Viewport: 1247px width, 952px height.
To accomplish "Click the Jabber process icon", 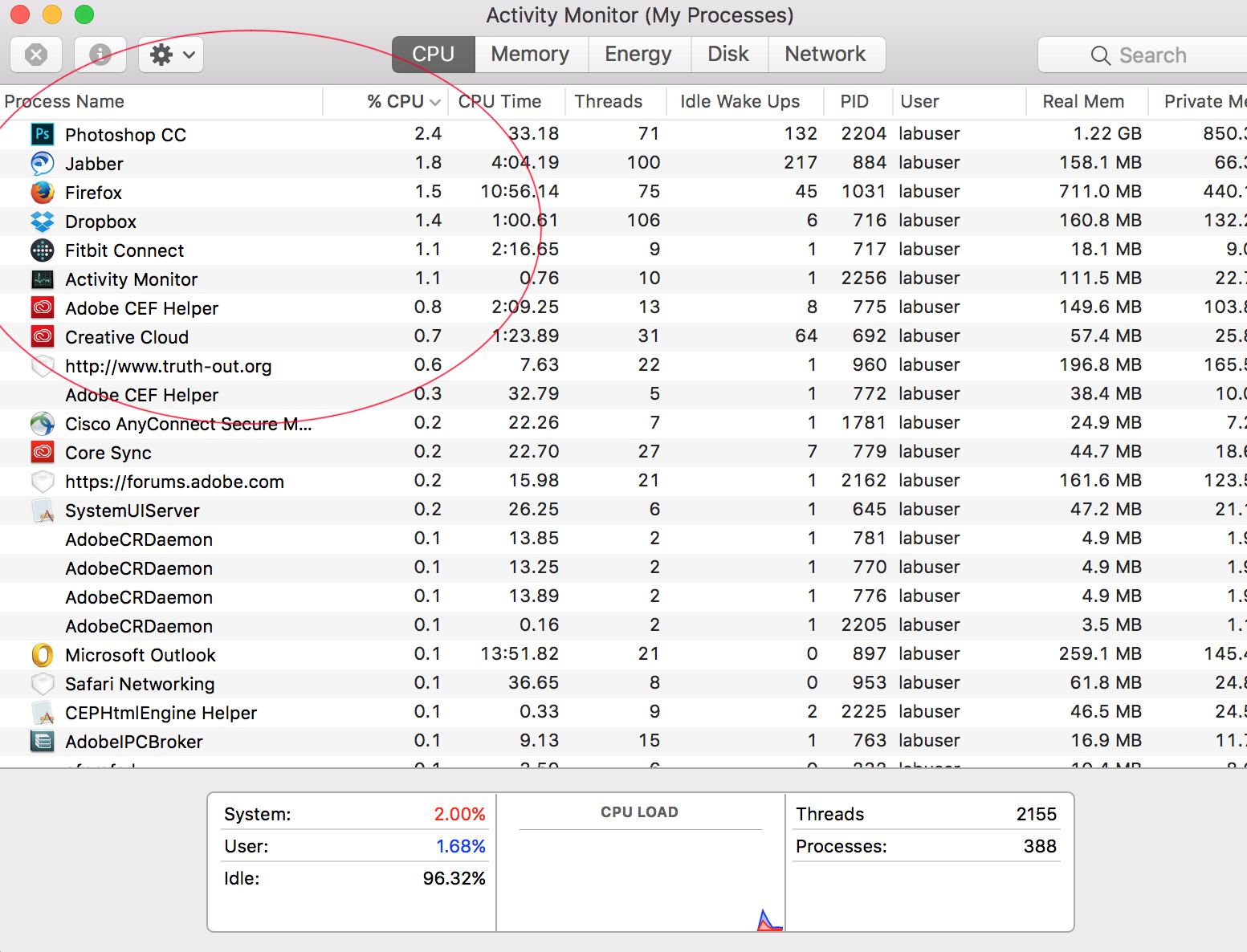I will (43, 163).
